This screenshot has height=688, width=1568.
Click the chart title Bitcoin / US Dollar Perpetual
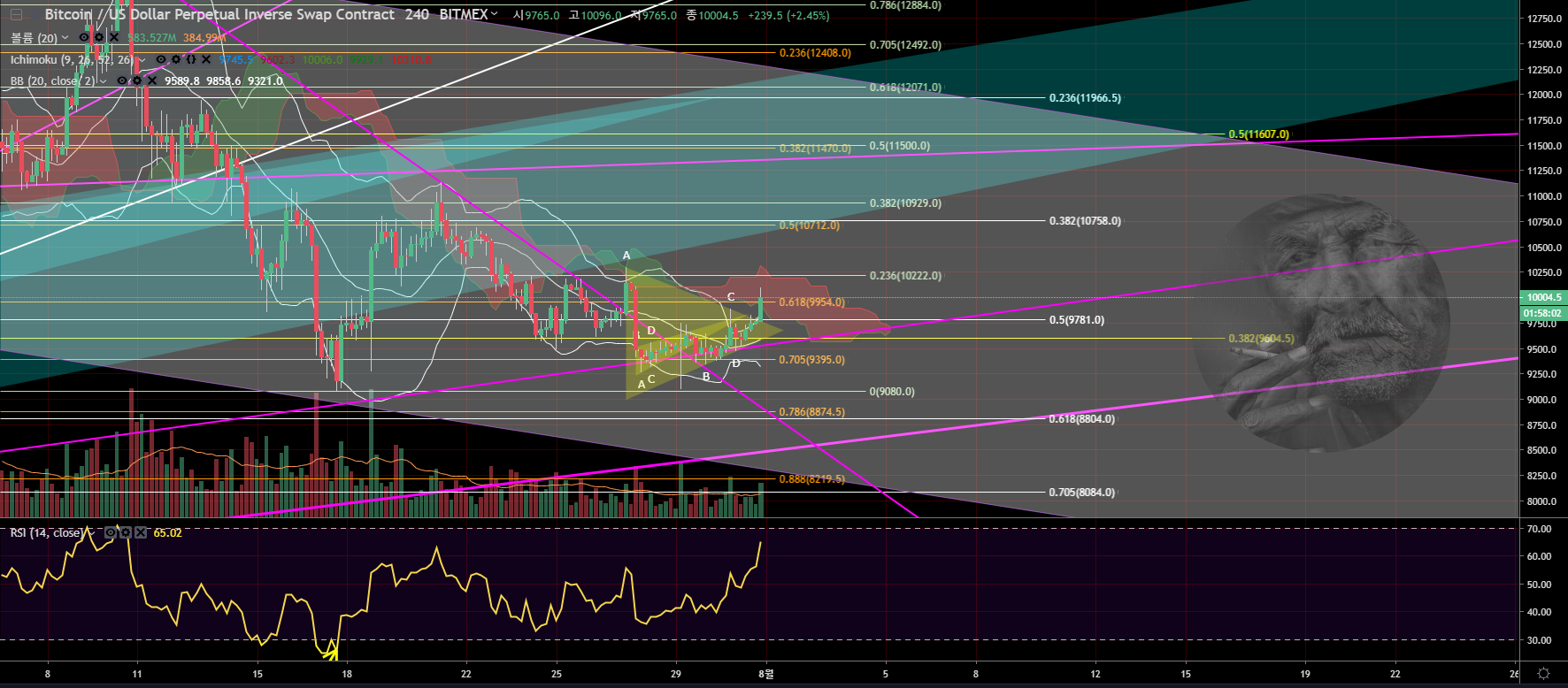219,14
